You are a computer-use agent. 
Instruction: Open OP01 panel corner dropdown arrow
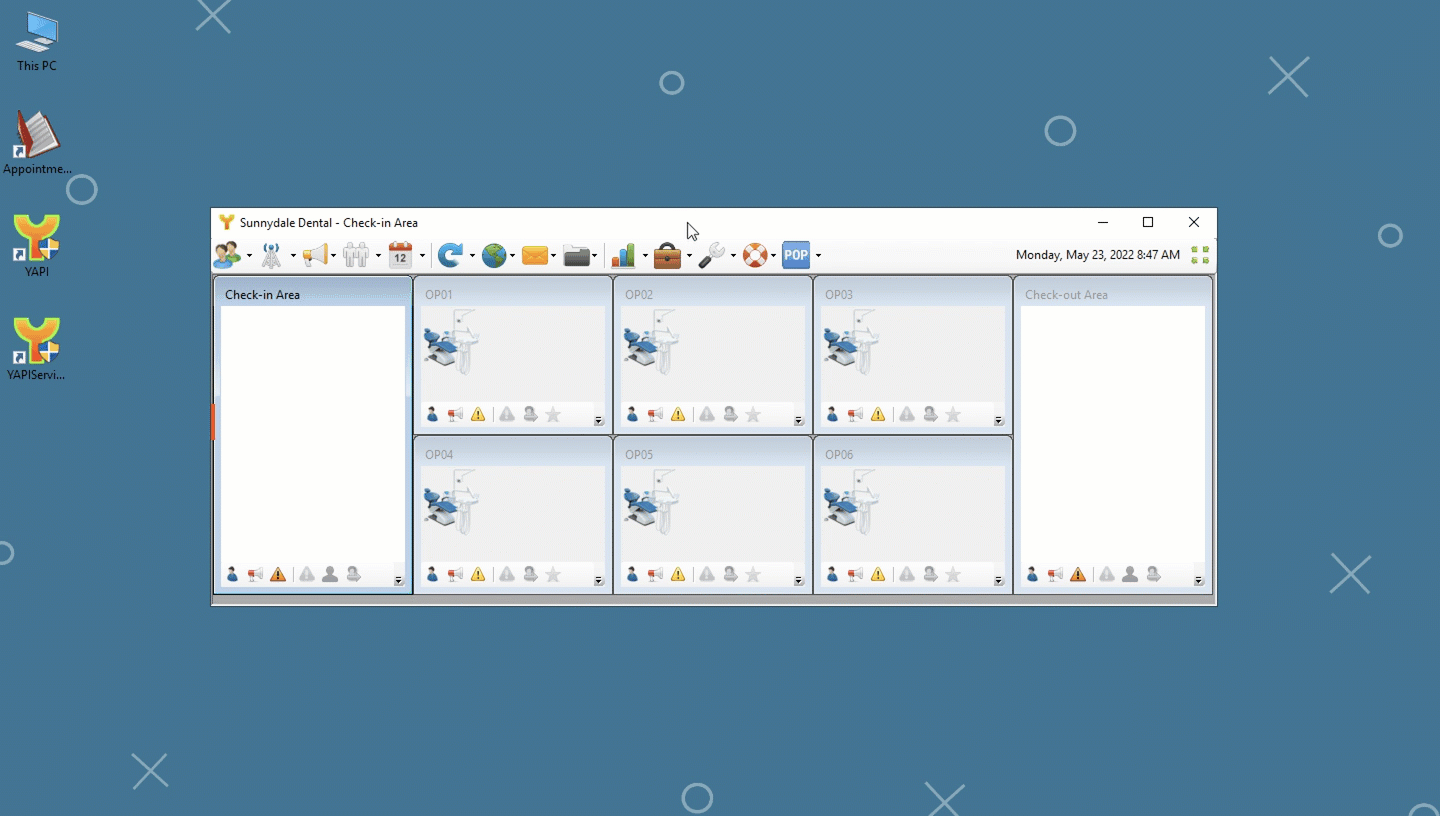coord(599,421)
